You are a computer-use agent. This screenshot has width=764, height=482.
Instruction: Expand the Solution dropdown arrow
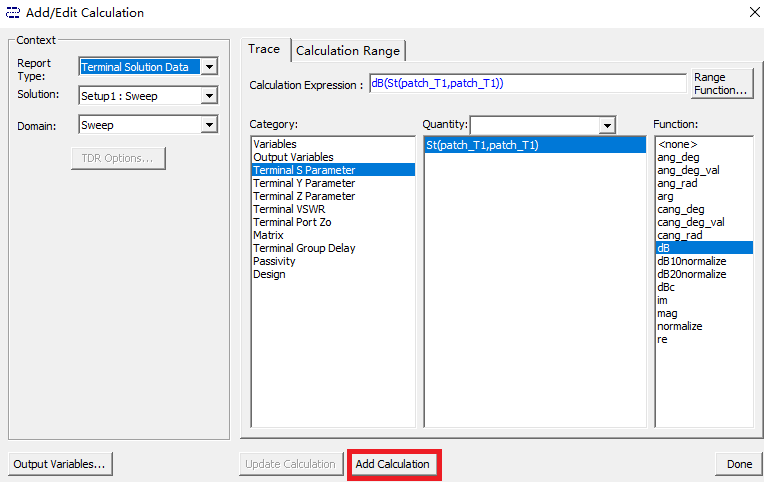tap(209, 96)
